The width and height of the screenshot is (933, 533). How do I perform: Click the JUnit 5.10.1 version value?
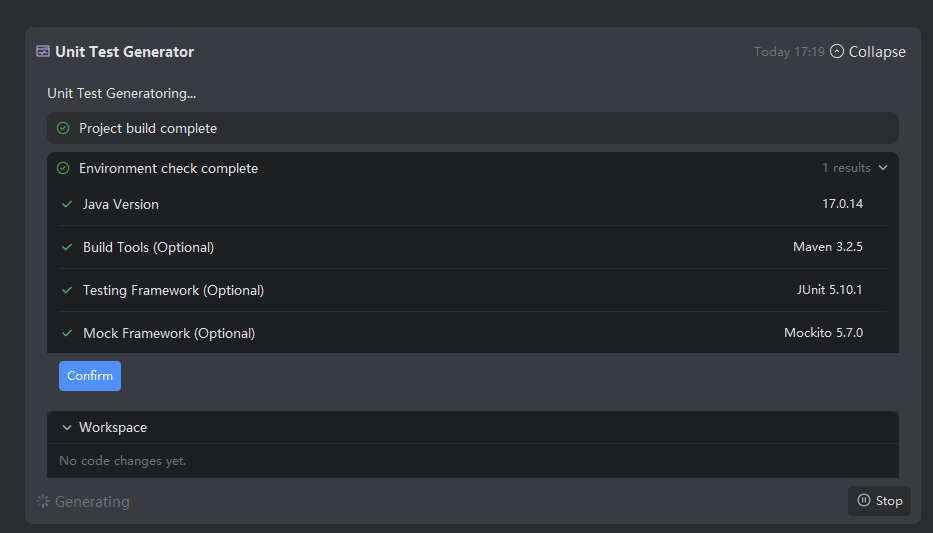click(829, 290)
